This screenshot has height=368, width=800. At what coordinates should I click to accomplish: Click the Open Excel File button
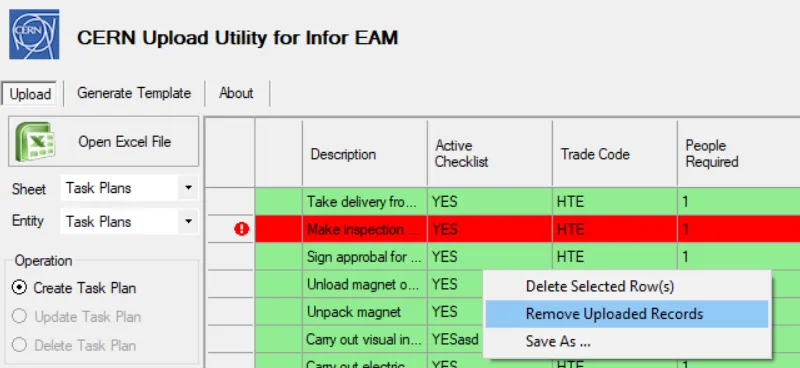[104, 141]
